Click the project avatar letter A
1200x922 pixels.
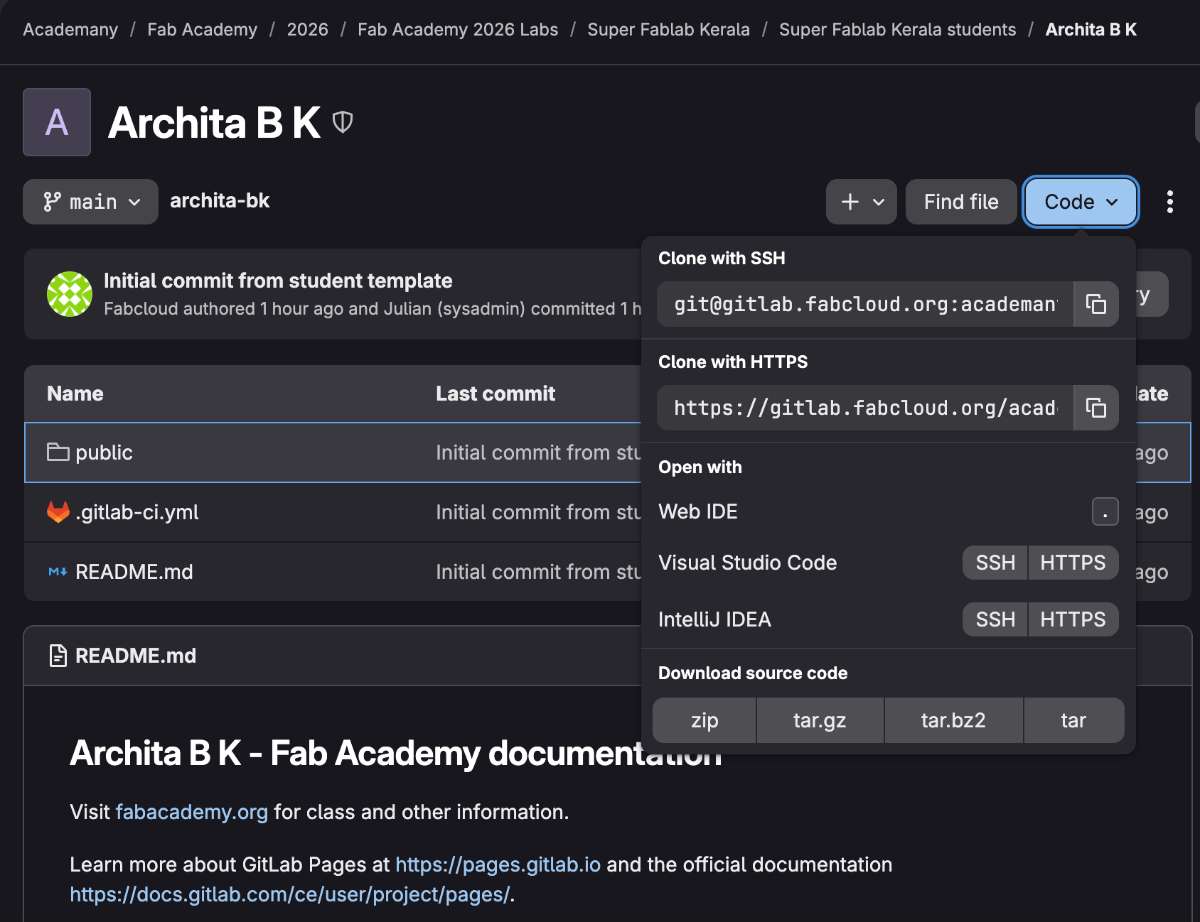(57, 122)
